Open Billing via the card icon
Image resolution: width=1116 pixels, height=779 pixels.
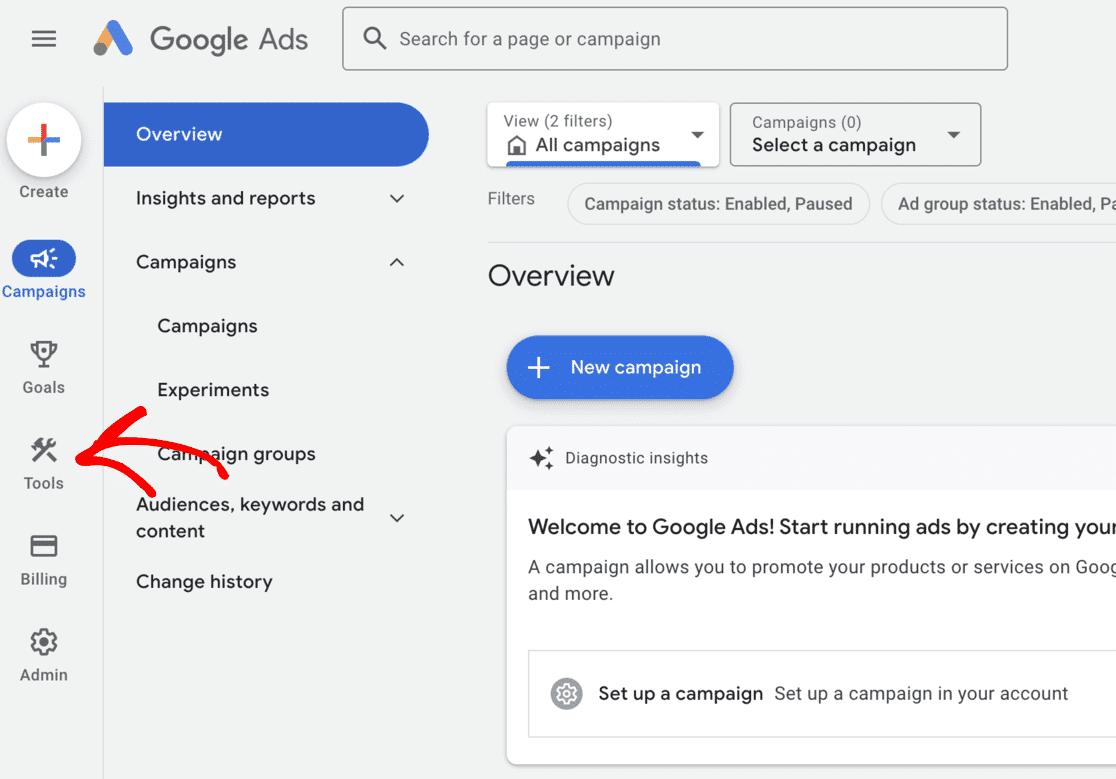[43, 546]
